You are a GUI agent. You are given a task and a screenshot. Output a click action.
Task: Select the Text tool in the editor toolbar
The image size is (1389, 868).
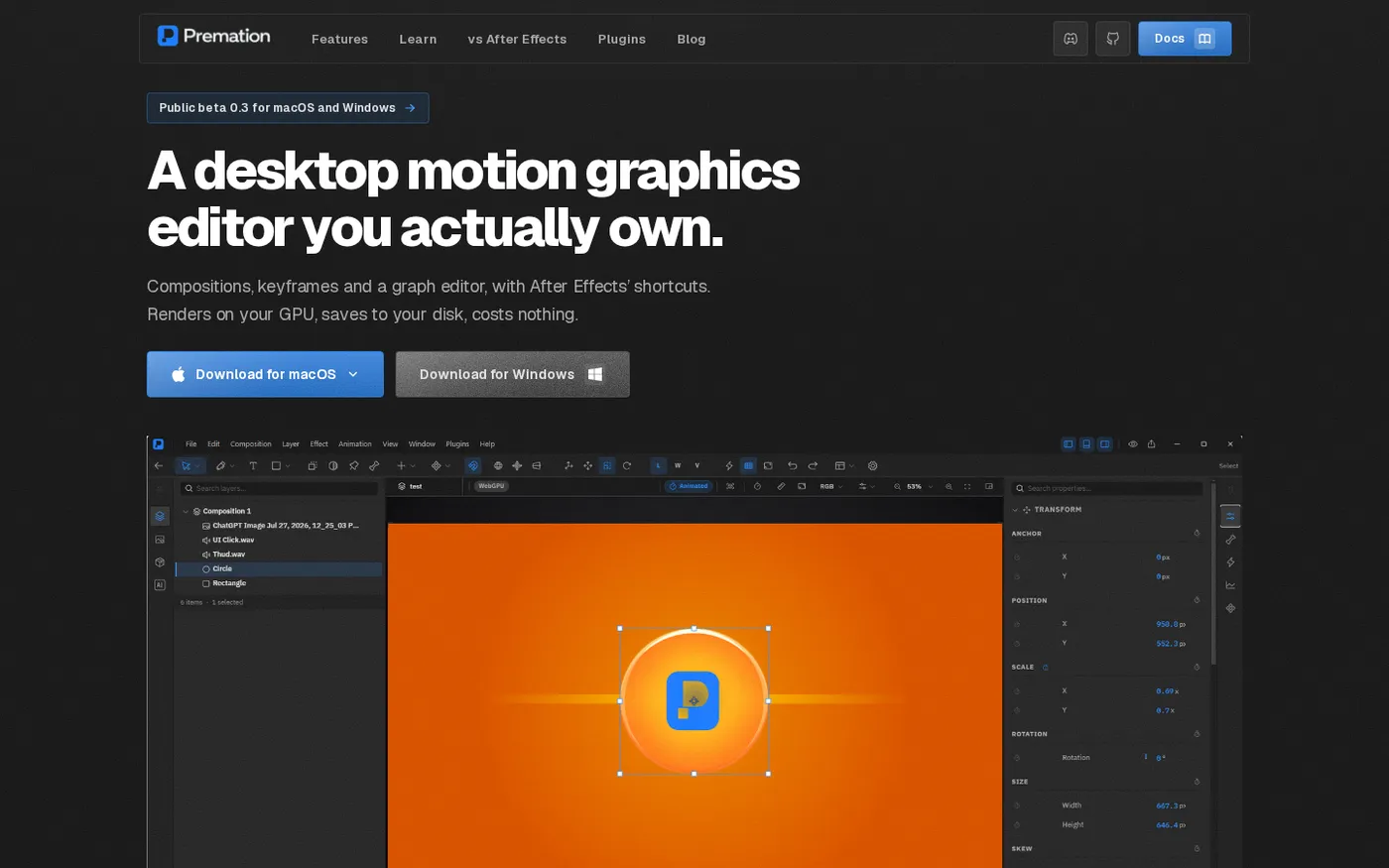253,465
